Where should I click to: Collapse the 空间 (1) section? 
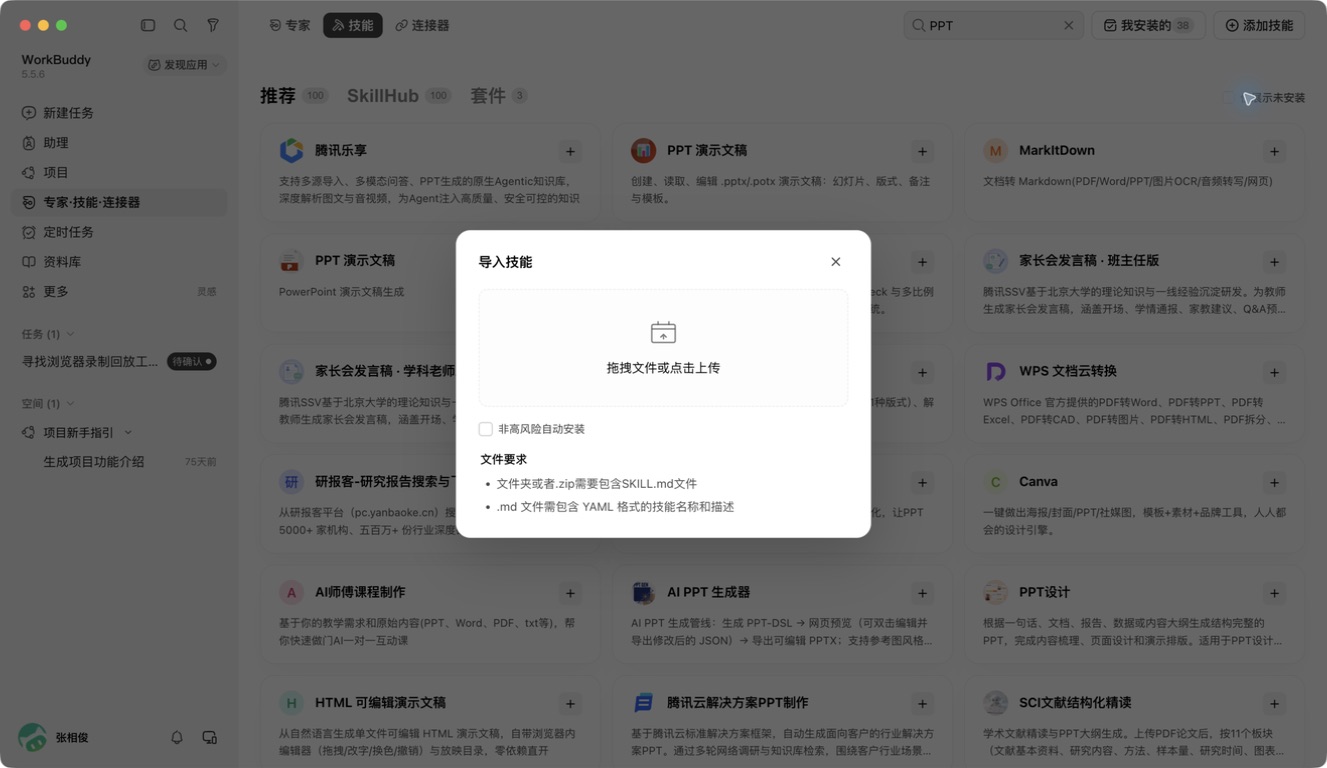(48, 404)
